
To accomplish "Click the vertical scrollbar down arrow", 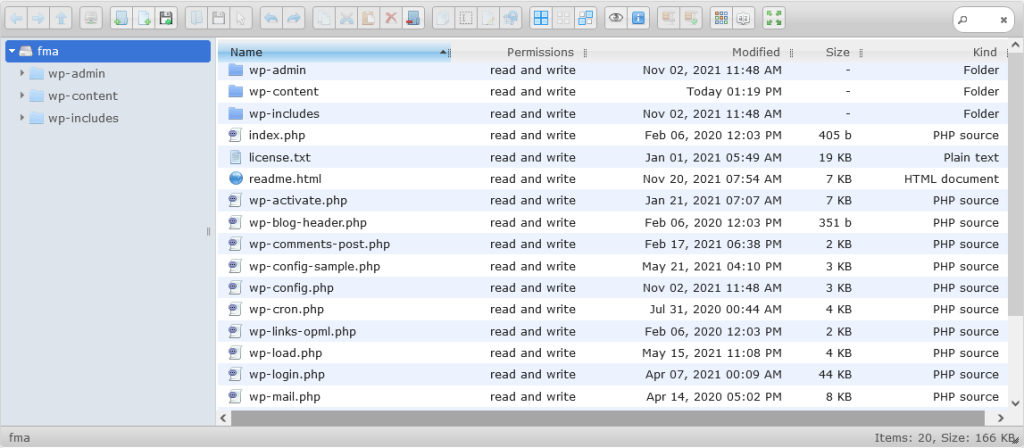I will point(1016,403).
